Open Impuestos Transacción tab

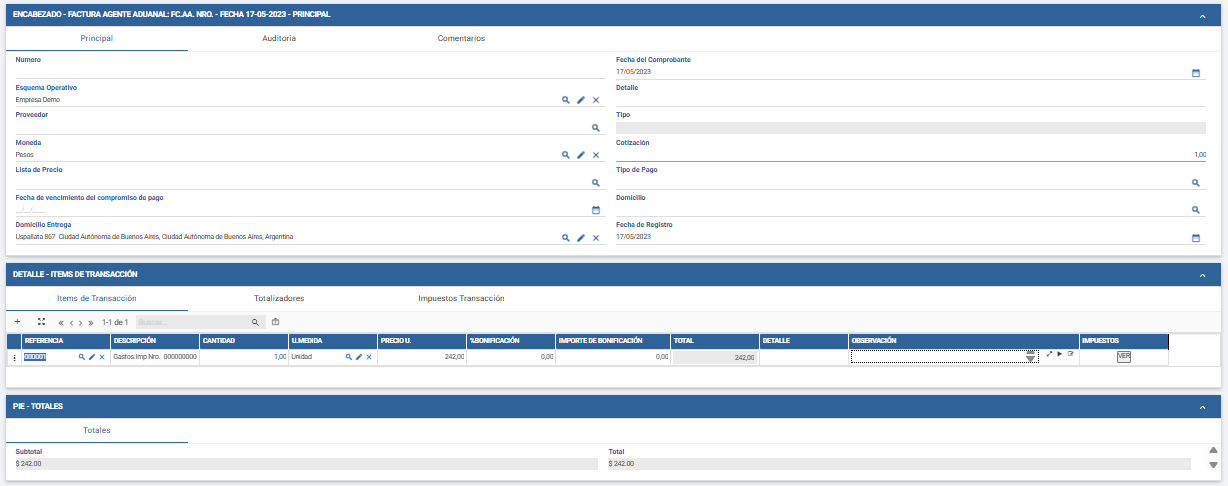(461, 298)
